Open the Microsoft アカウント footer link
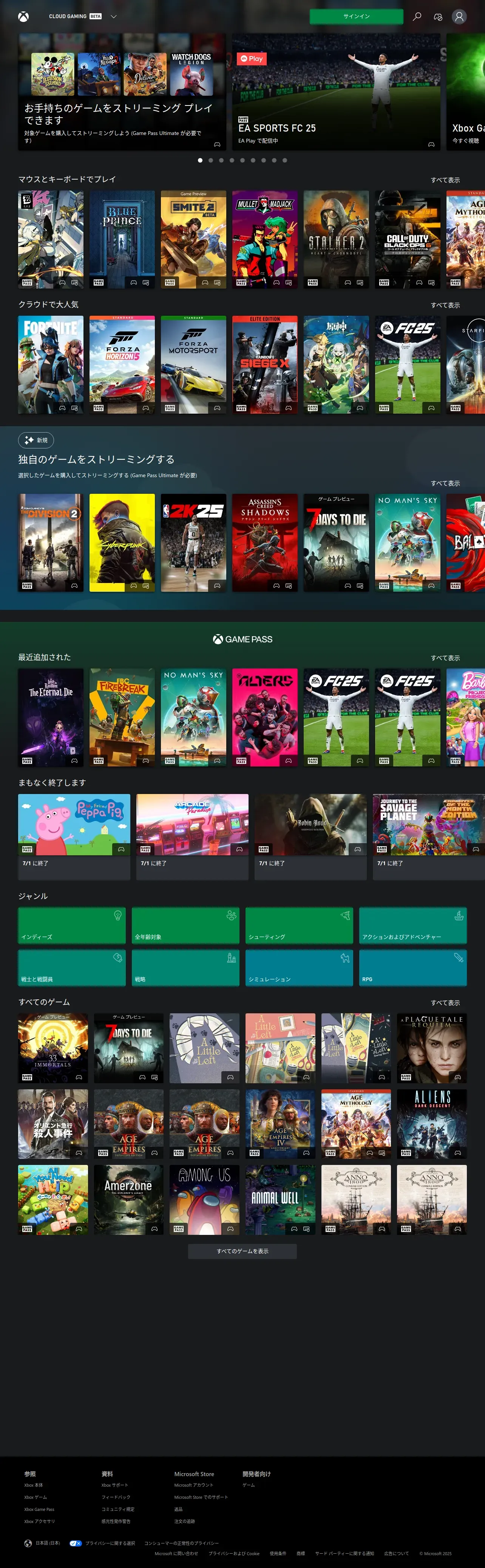The height and width of the screenshot is (1568, 485). [194, 1484]
